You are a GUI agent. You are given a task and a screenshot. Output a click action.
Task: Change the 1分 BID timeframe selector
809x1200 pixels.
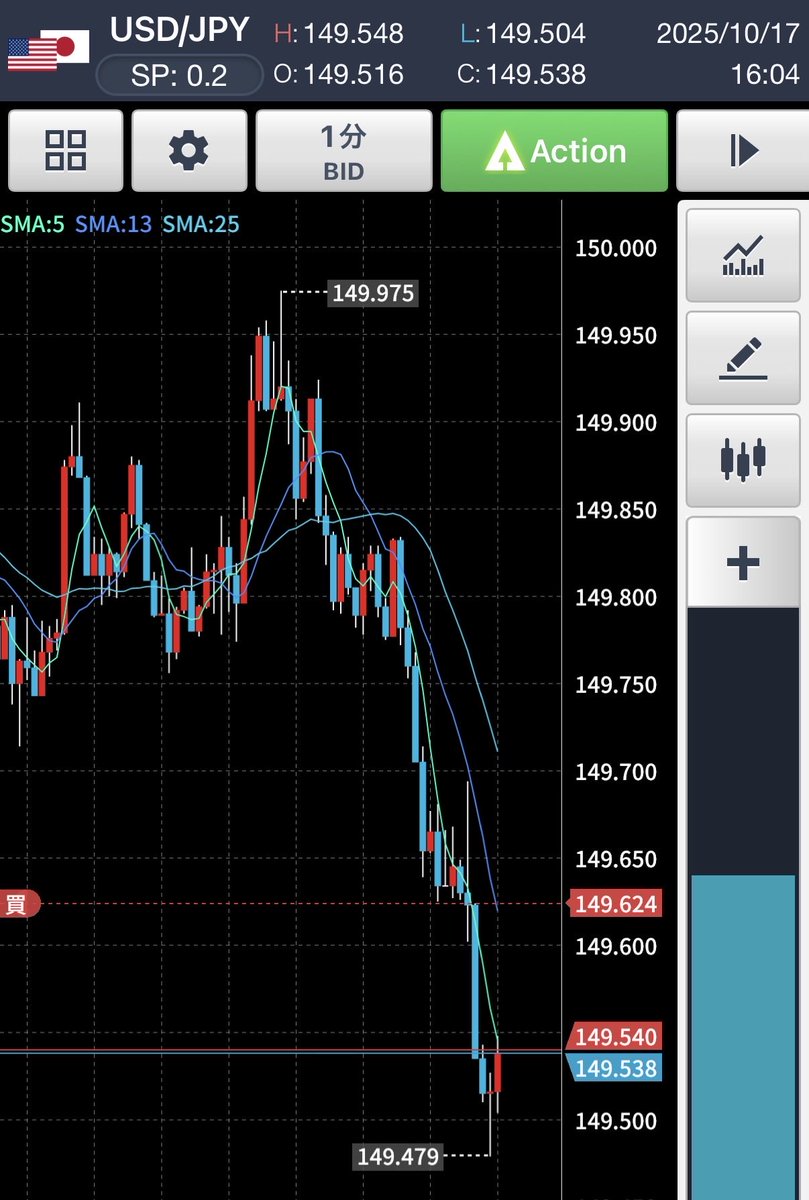[x=344, y=151]
